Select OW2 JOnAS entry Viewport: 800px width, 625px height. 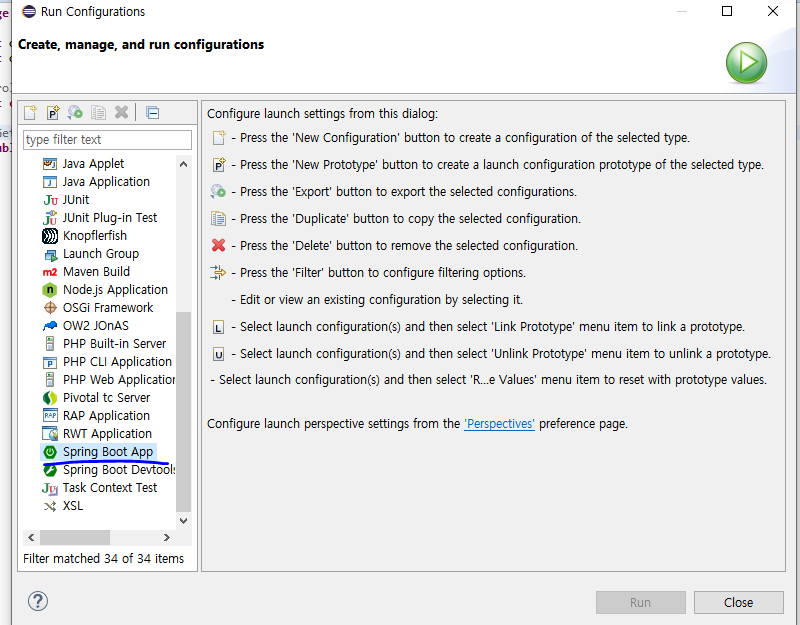96,326
